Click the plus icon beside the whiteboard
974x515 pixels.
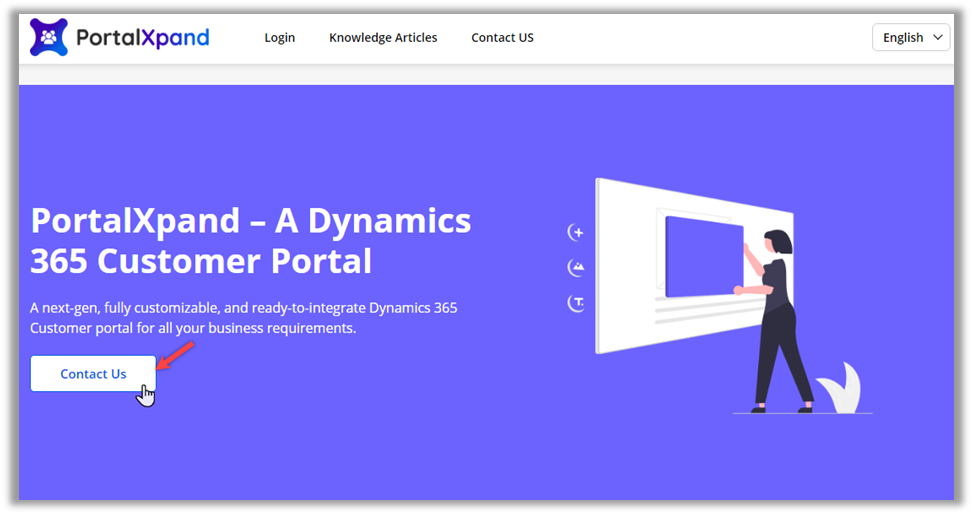pyautogui.click(x=576, y=232)
